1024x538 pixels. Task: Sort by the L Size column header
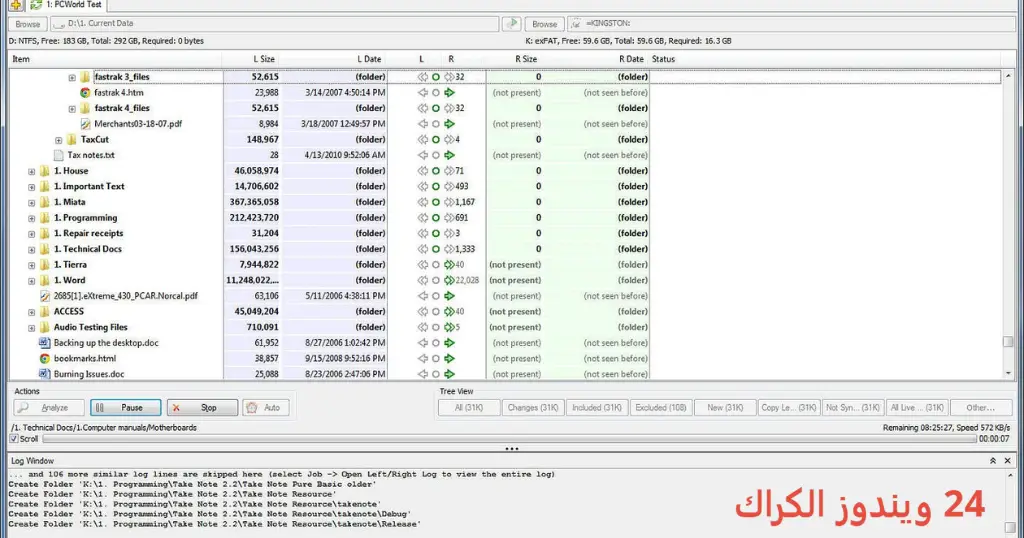click(252, 59)
